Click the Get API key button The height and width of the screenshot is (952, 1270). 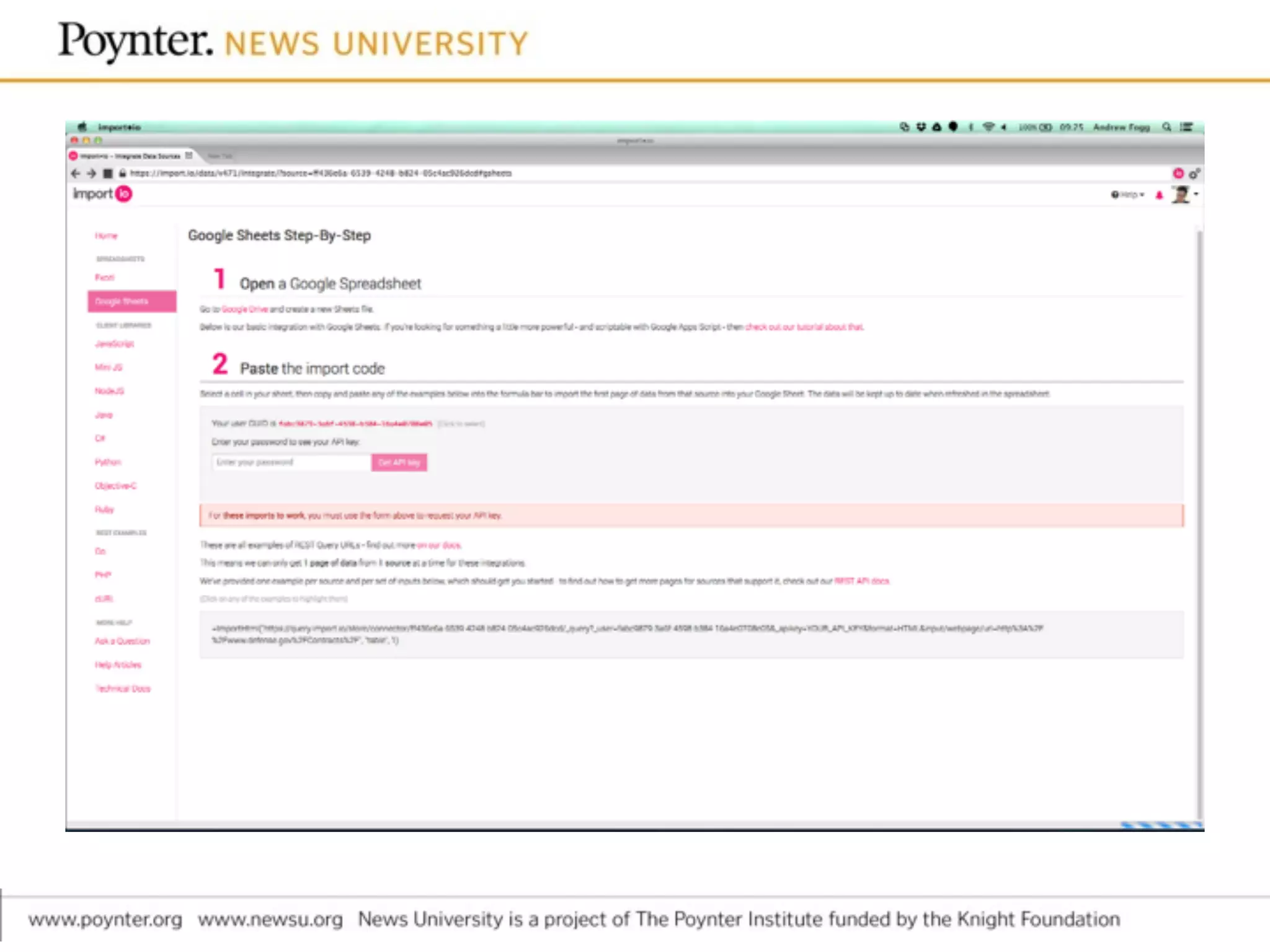pyautogui.click(x=399, y=462)
